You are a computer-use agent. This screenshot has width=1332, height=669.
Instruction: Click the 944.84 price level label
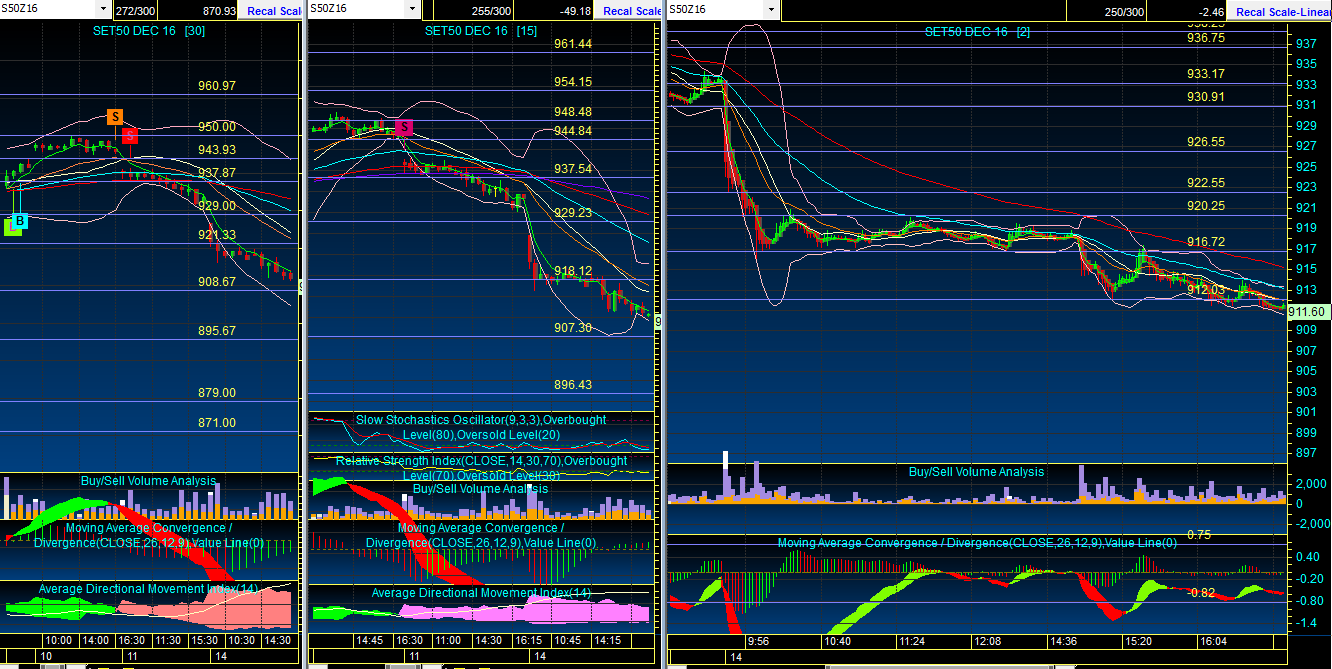click(573, 131)
